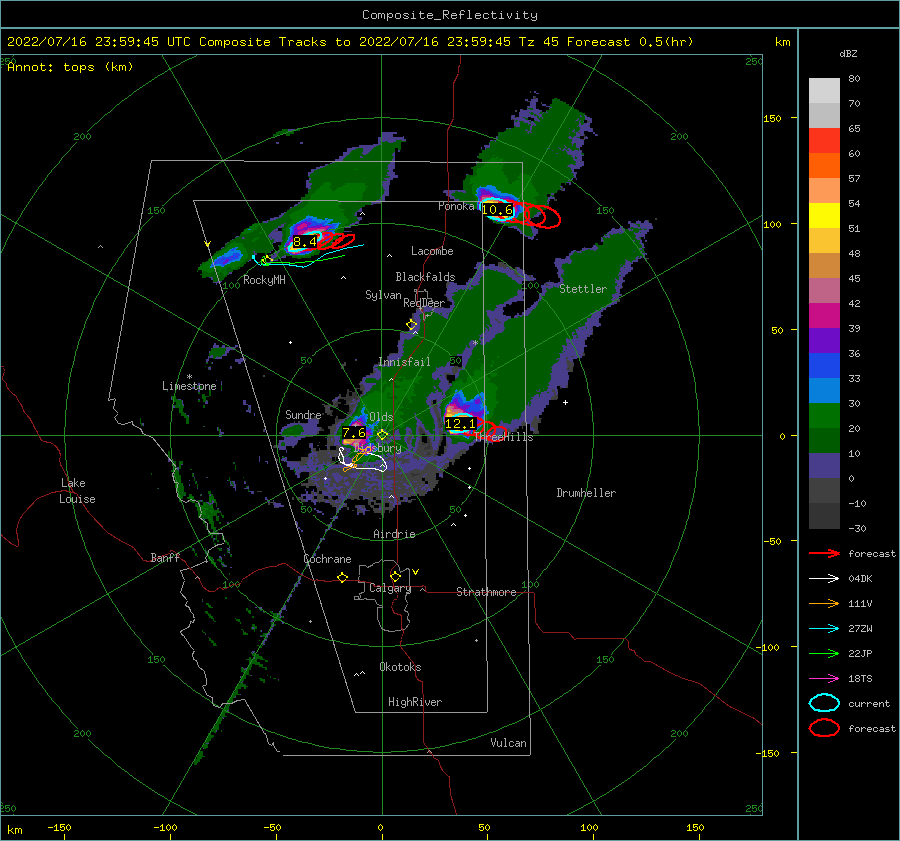Select the storm top label 7.6
The image size is (900, 841).
click(354, 433)
